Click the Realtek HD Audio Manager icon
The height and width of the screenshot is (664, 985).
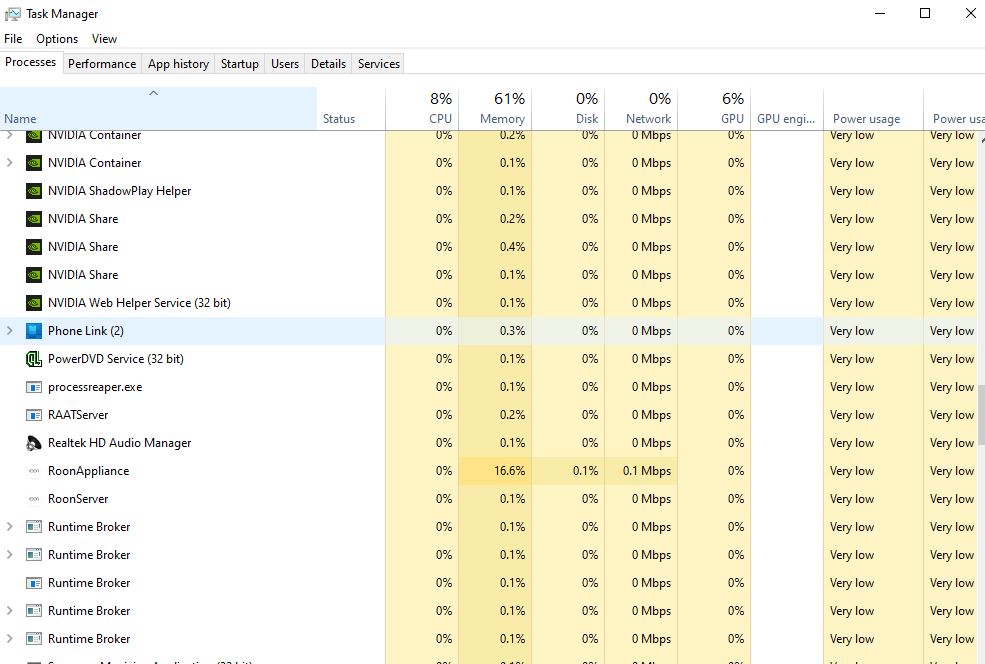[x=34, y=443]
